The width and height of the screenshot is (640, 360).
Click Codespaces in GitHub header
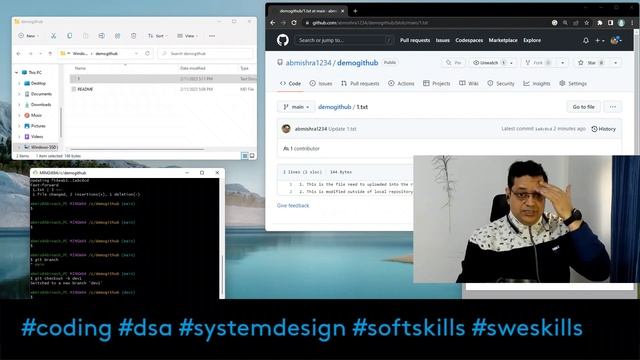pyautogui.click(x=469, y=40)
